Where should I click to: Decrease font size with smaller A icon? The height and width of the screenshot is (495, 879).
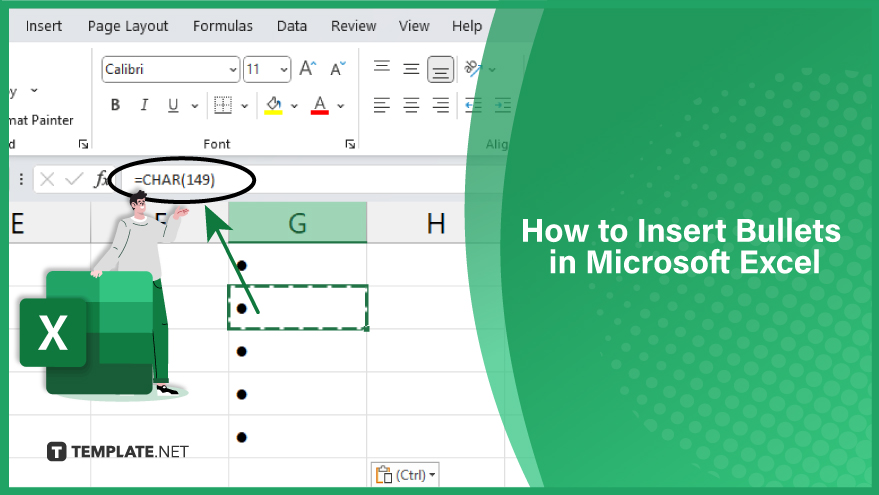tap(338, 69)
